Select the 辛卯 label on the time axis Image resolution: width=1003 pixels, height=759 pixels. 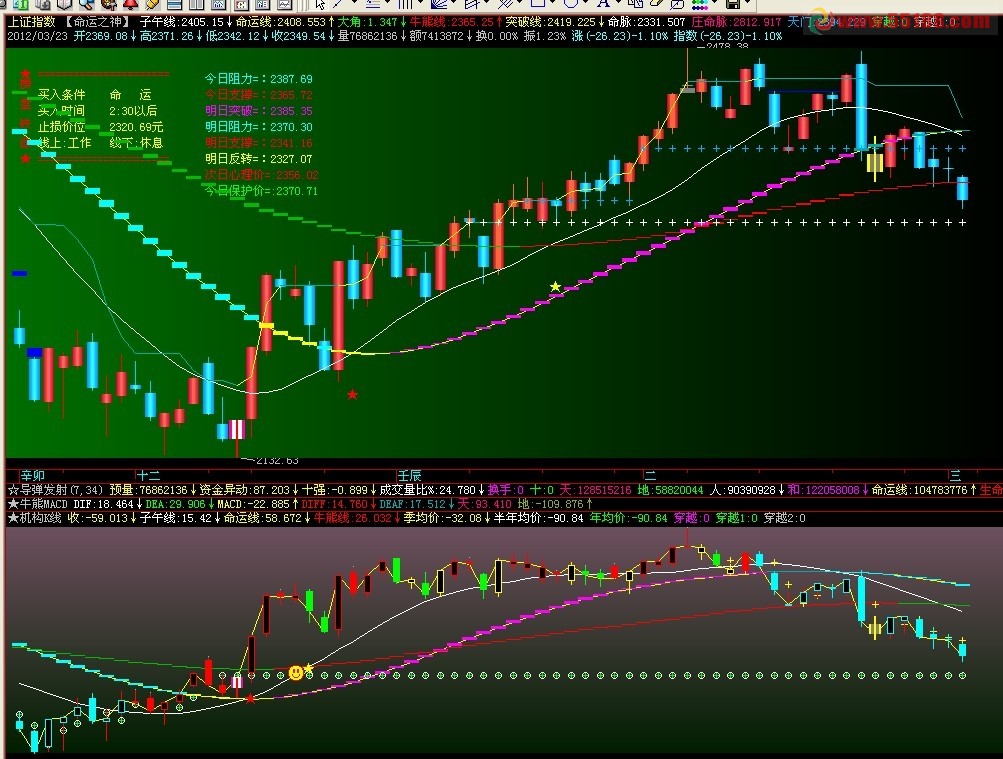click(33, 475)
